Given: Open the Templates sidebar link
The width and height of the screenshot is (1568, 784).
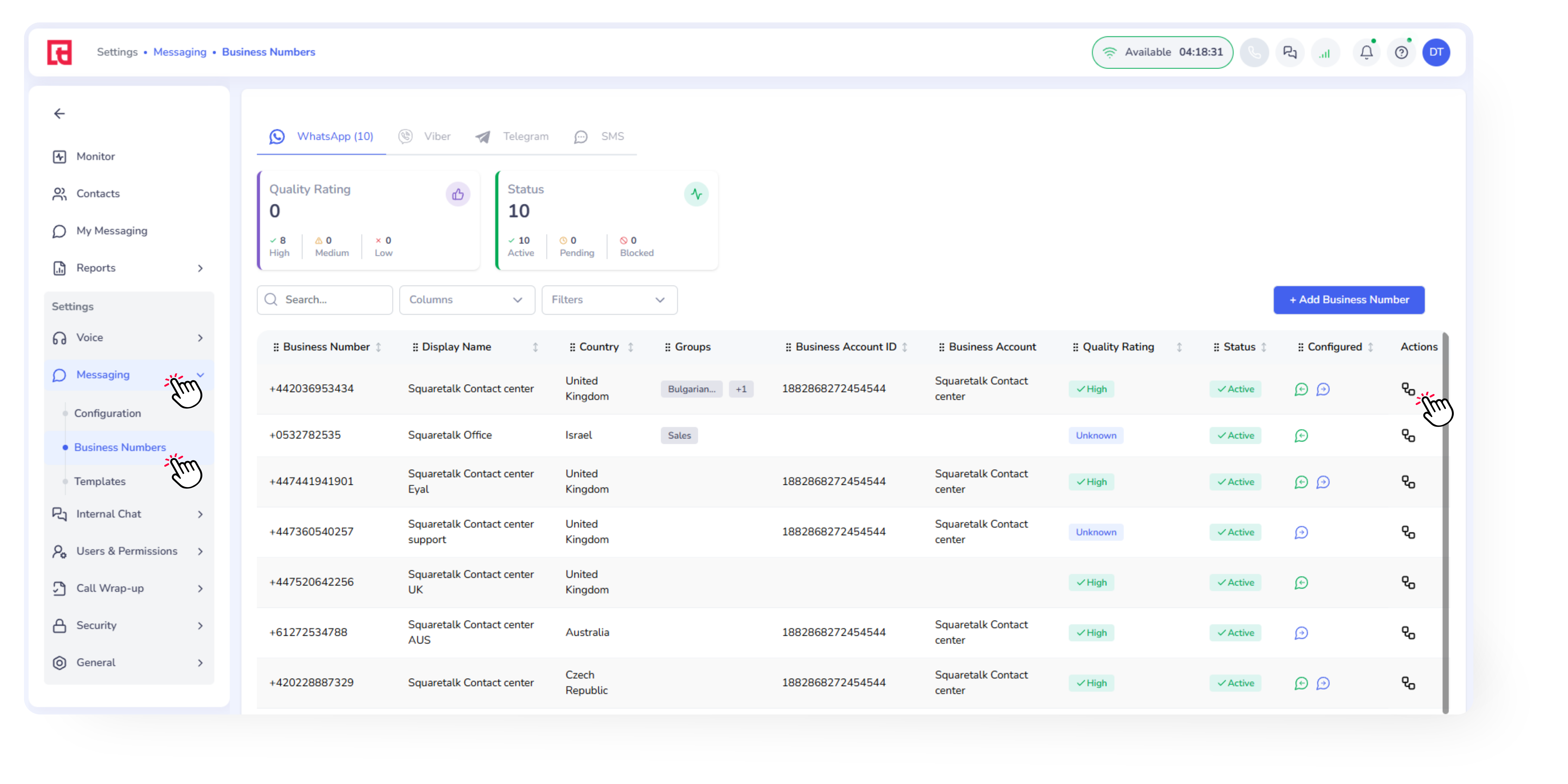Looking at the screenshot, I should pyautogui.click(x=100, y=481).
